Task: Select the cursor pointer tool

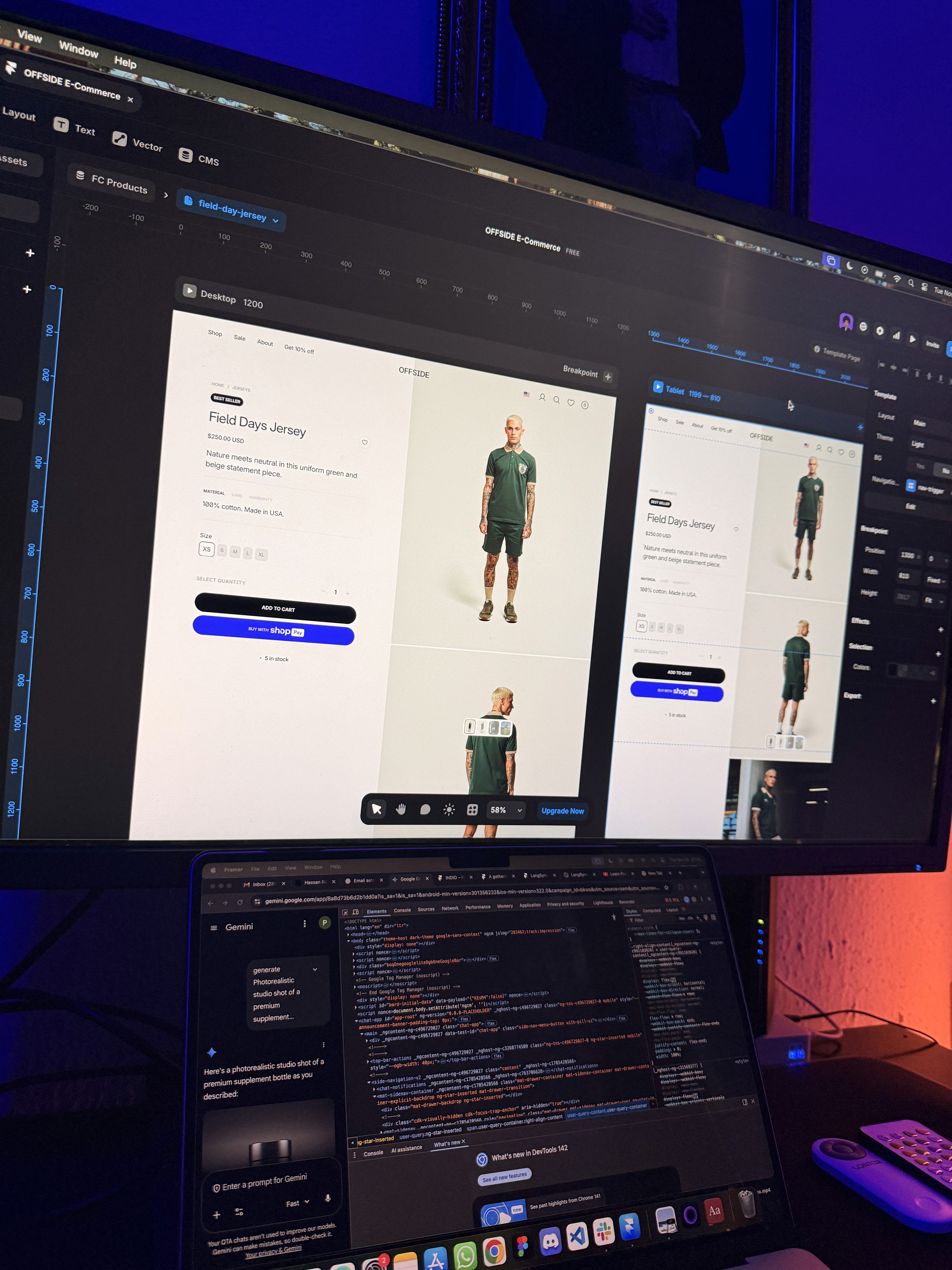Action: (376, 809)
